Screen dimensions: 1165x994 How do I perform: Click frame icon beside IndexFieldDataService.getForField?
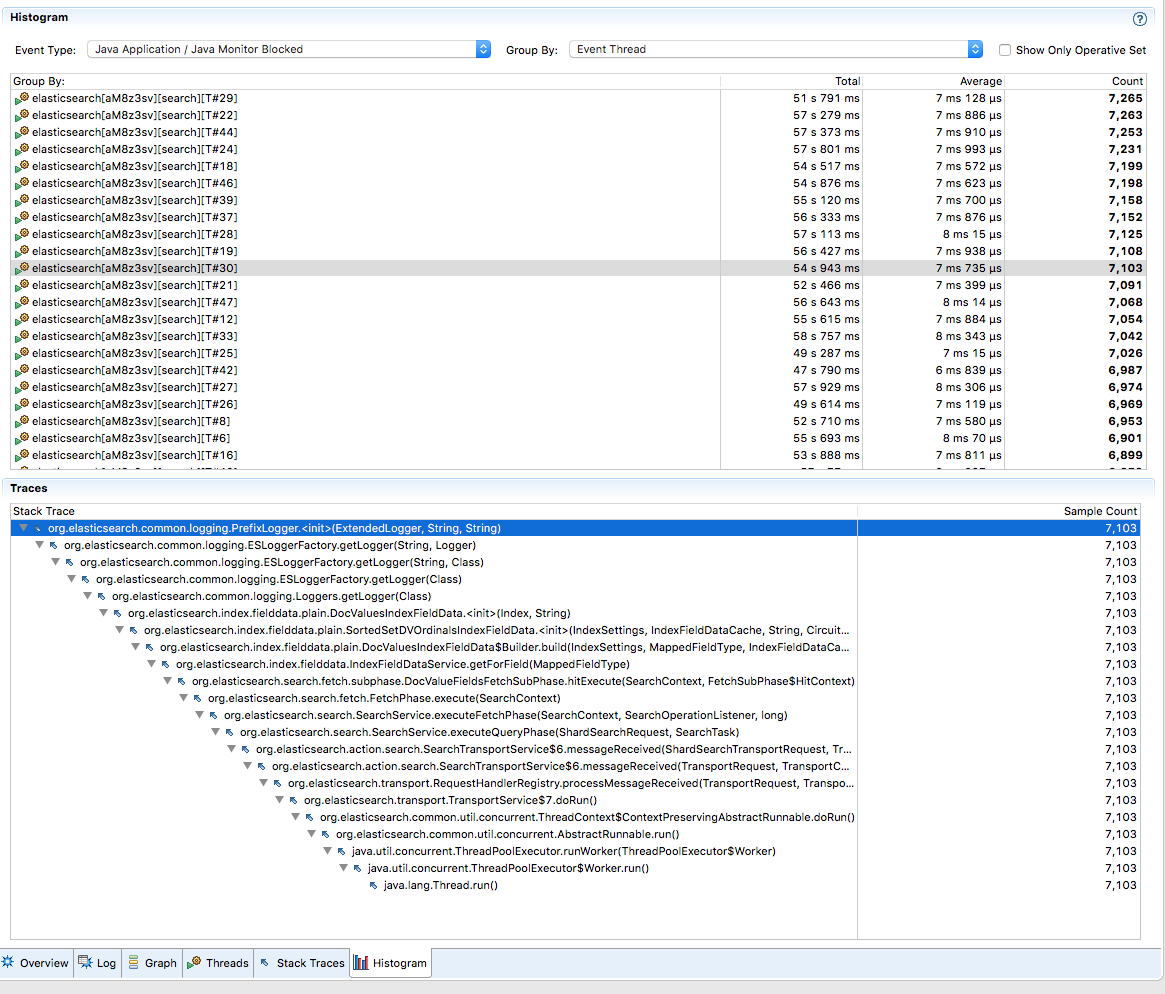166,664
